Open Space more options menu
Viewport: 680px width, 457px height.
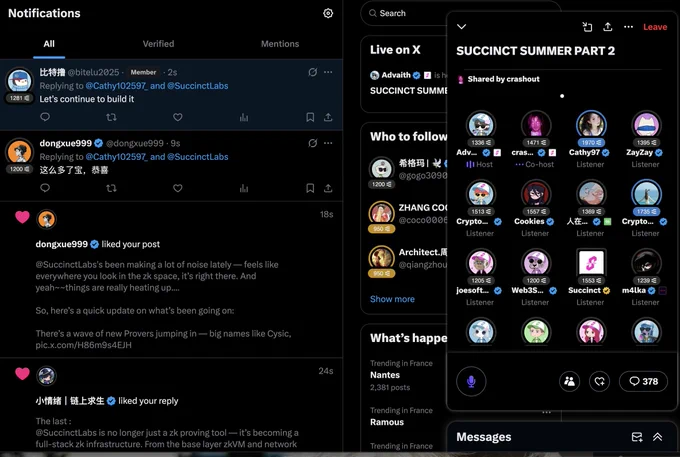pyautogui.click(x=628, y=27)
